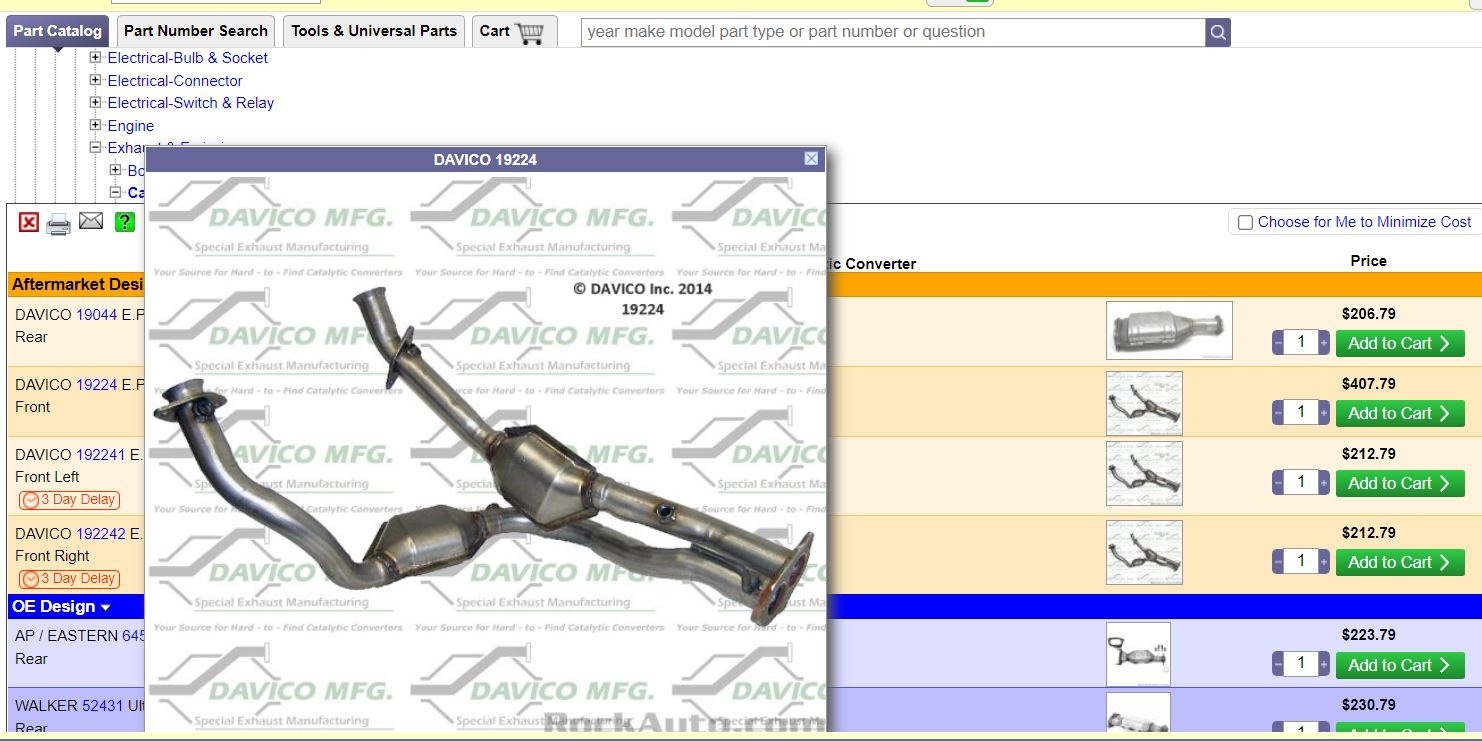Click the Electrical-Connector link
This screenshot has height=741, width=1482.
click(175, 81)
